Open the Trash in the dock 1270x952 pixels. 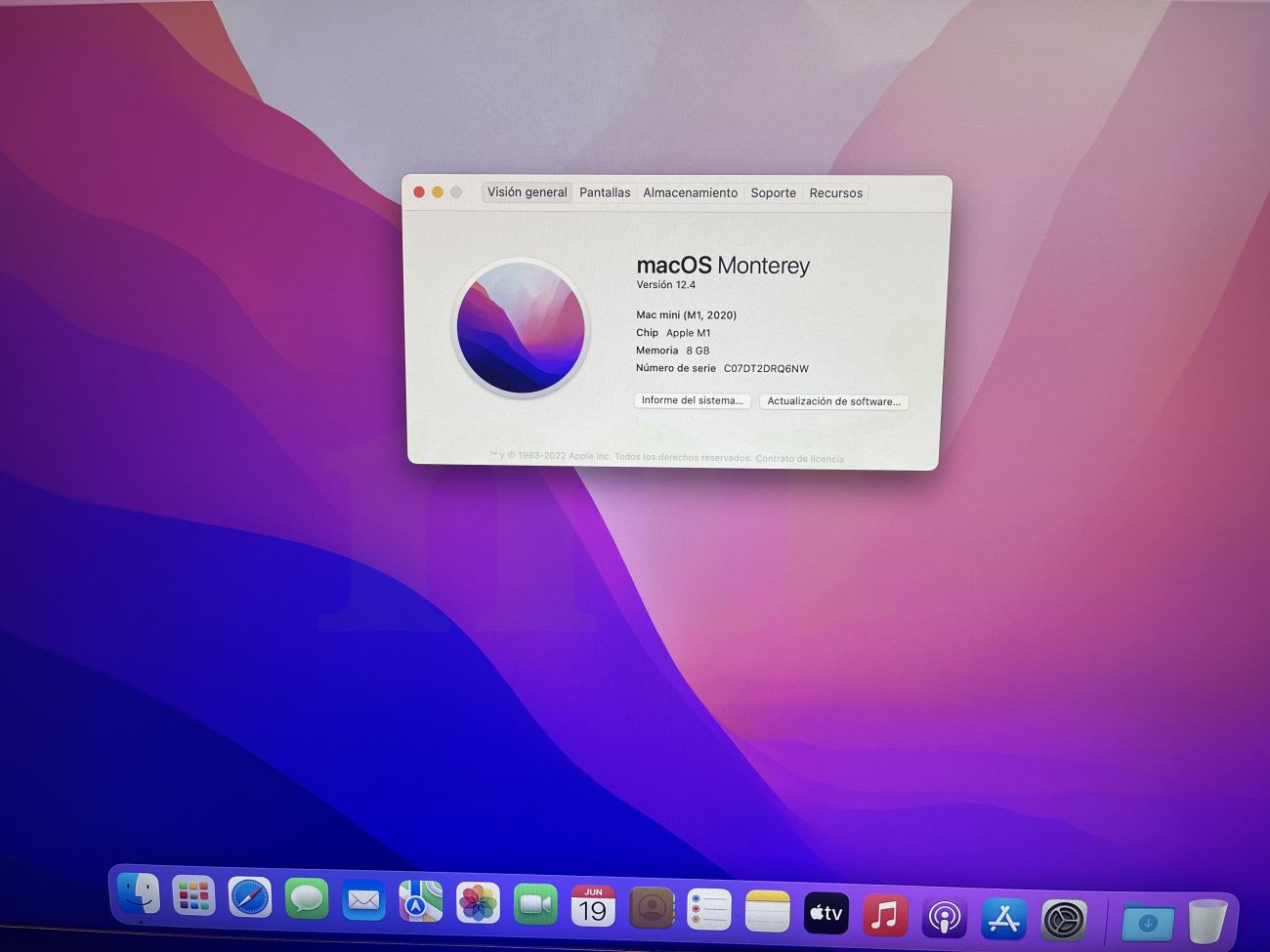click(1207, 922)
